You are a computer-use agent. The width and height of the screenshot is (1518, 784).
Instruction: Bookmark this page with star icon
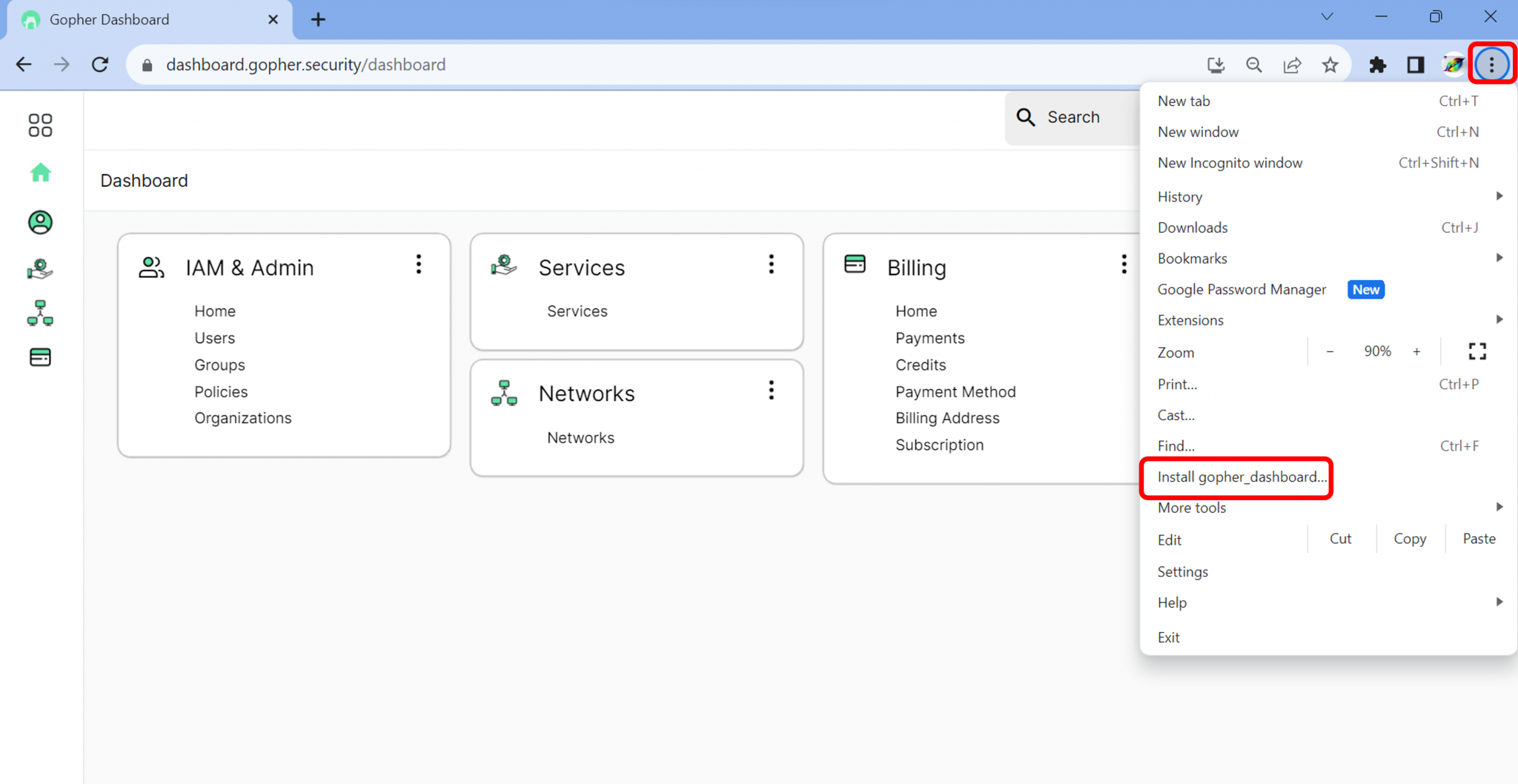click(x=1330, y=65)
